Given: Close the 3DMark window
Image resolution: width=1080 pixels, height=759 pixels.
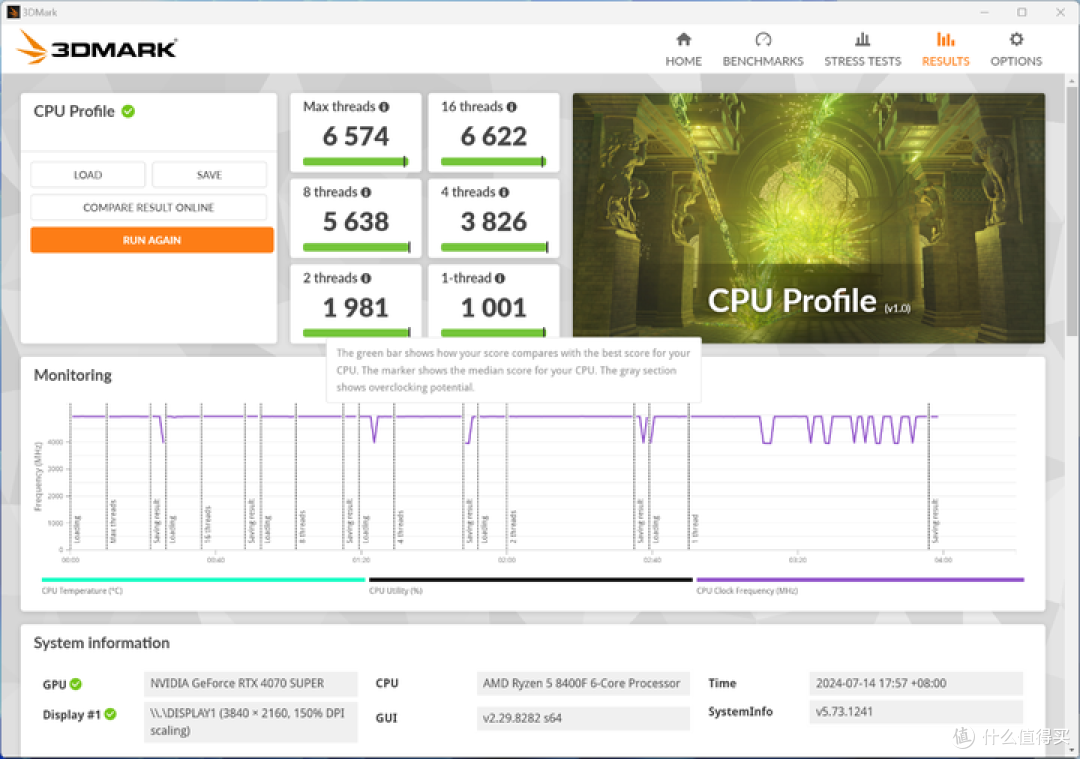Looking at the screenshot, I should point(1060,12).
